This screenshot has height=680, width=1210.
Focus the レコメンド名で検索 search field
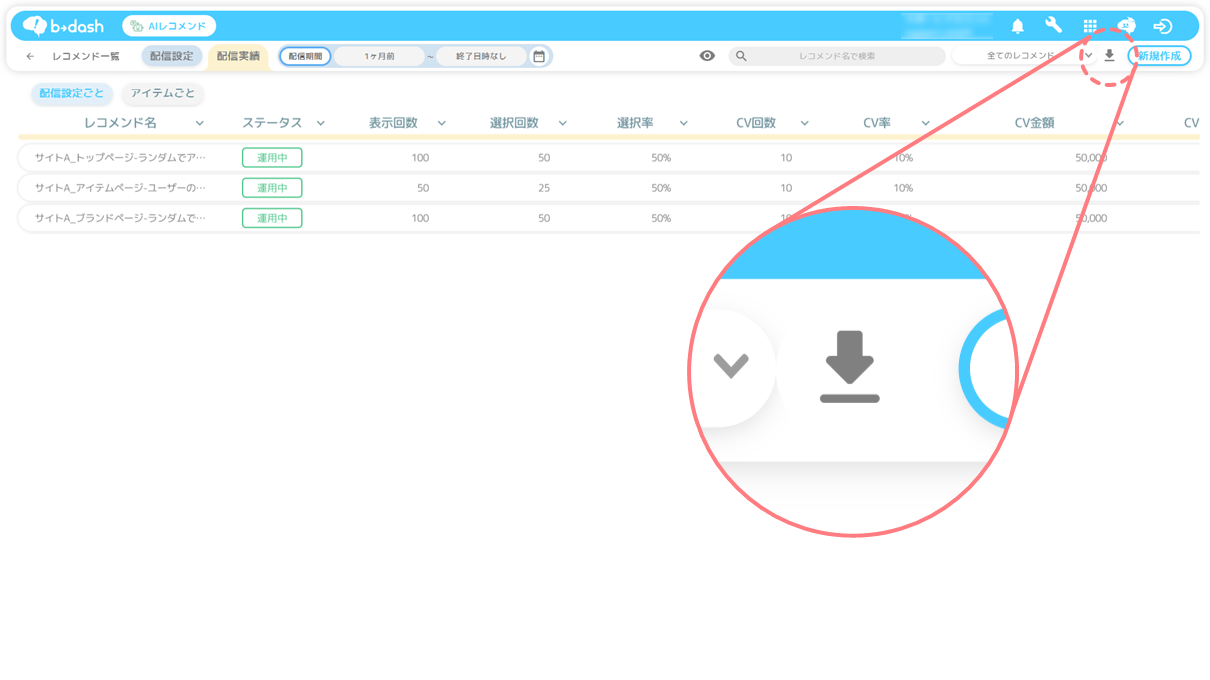pyautogui.click(x=836, y=56)
